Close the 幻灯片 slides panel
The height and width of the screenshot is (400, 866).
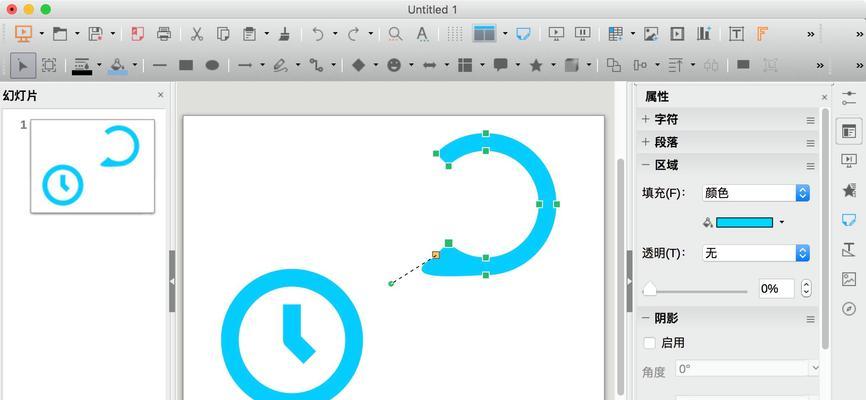[161, 95]
